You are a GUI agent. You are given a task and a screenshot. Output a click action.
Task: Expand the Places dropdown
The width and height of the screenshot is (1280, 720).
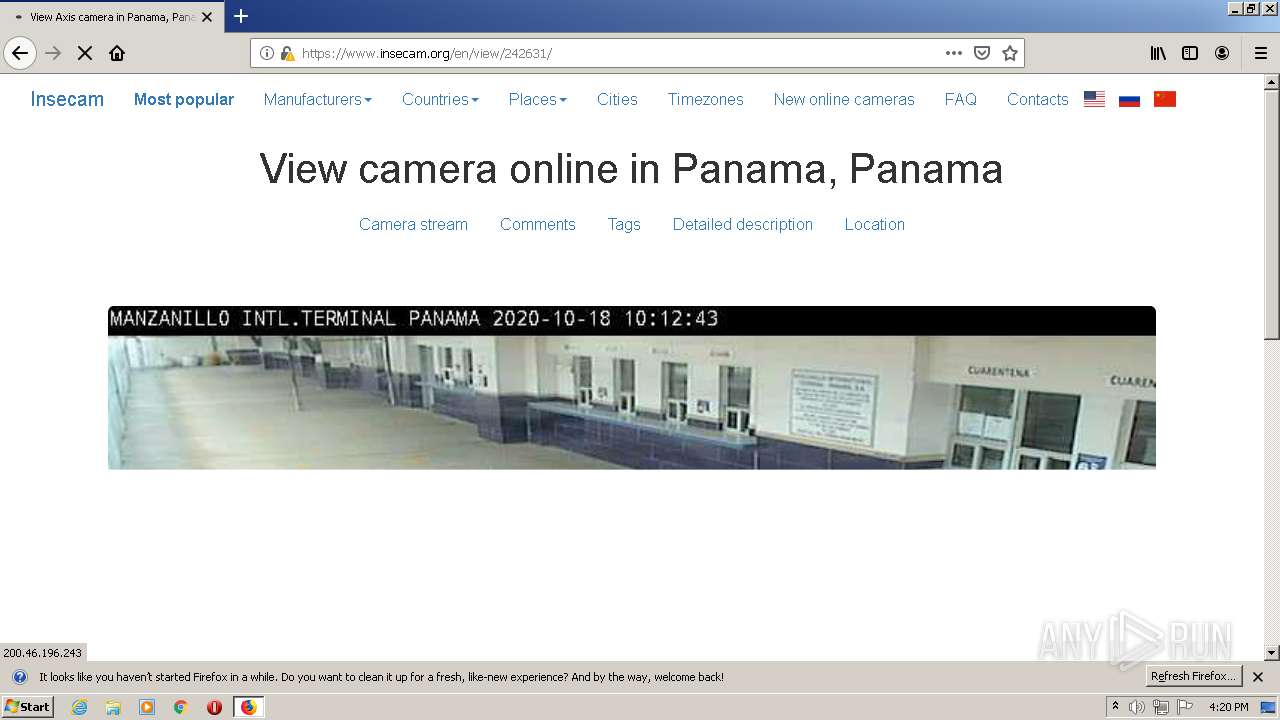tap(537, 99)
